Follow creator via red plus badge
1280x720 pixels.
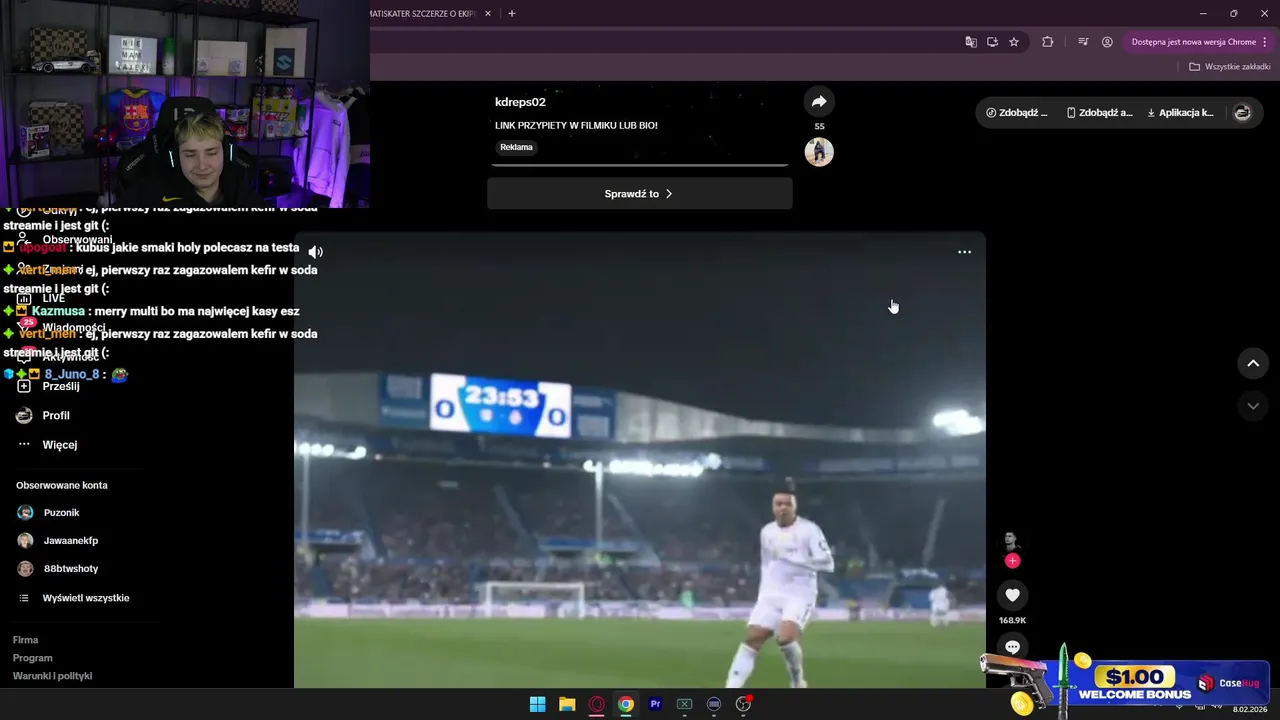[x=1012, y=561]
